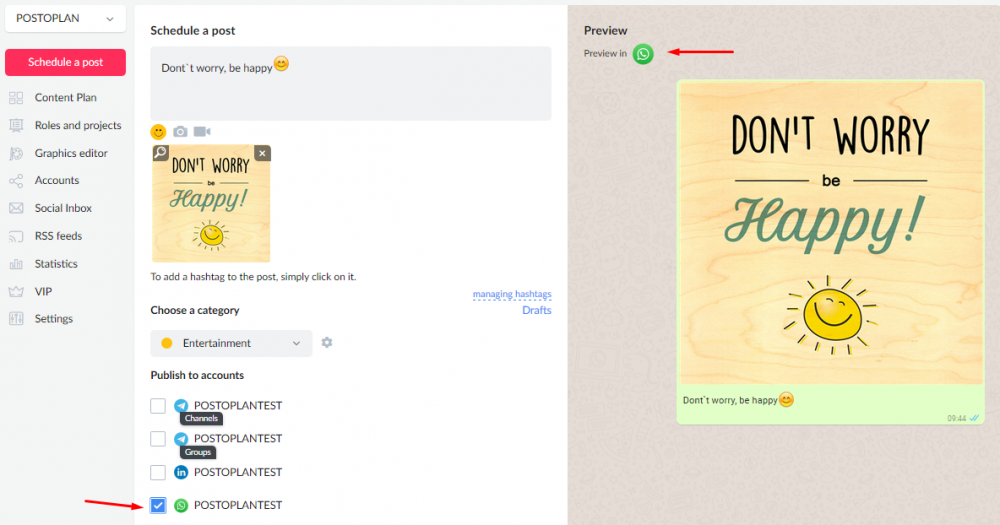The height and width of the screenshot is (525, 1000).
Task: Click the WhatsApp account icon in list
Action: 181,505
